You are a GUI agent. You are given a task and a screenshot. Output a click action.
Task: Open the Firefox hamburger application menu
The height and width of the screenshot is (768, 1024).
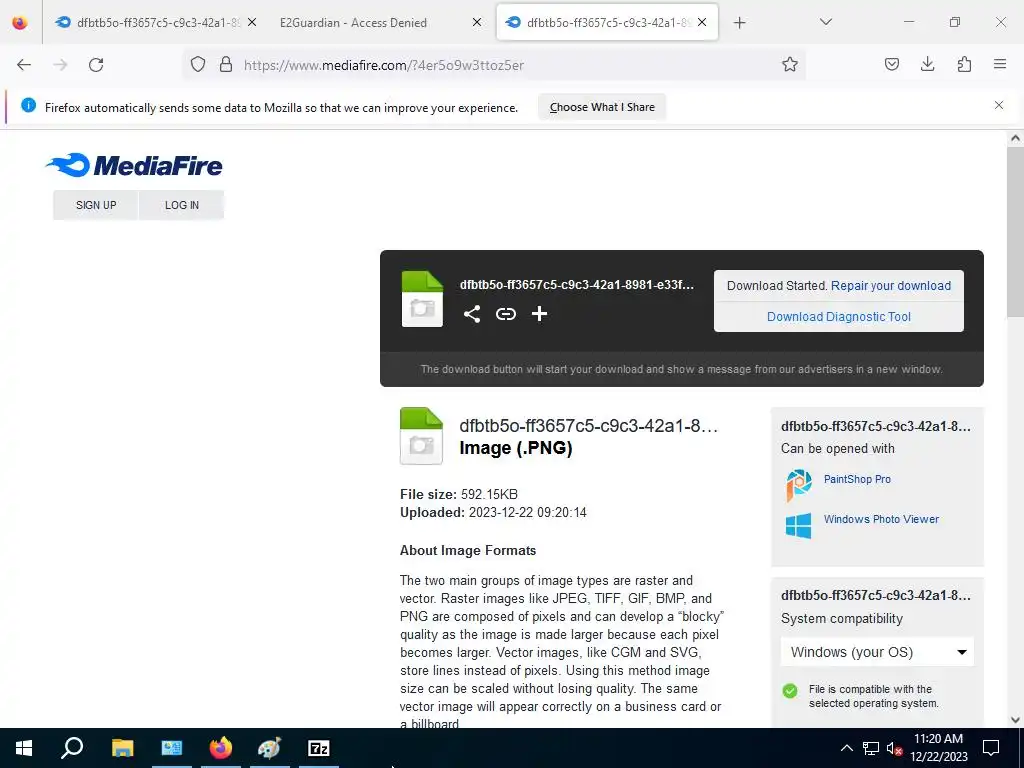point(1000,64)
